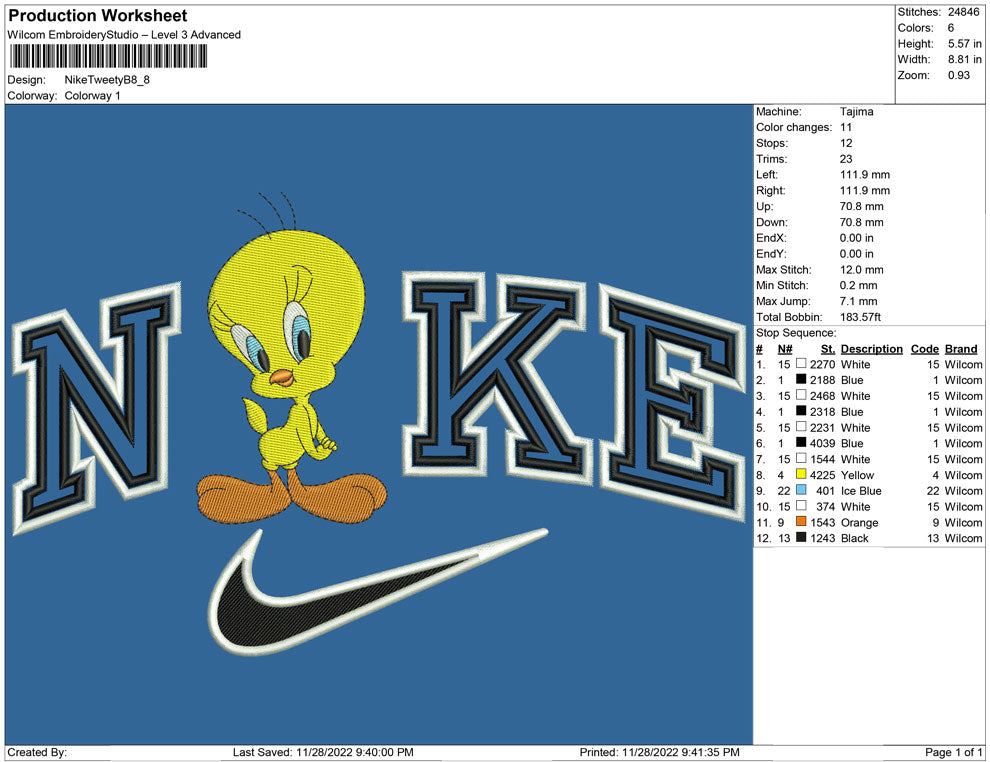Select the "Production Worksheet" heading
This screenshot has height=762, width=990.
(98, 16)
